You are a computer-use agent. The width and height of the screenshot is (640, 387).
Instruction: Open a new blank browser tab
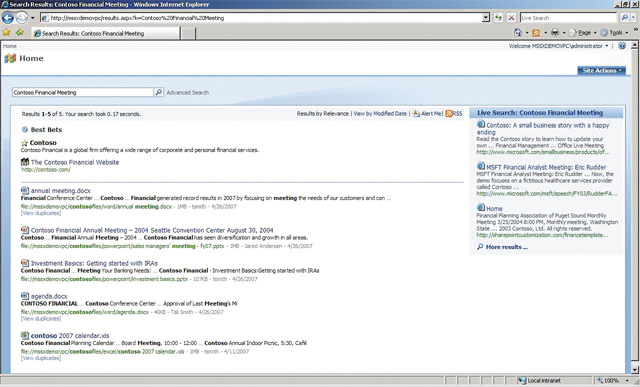click(x=188, y=33)
